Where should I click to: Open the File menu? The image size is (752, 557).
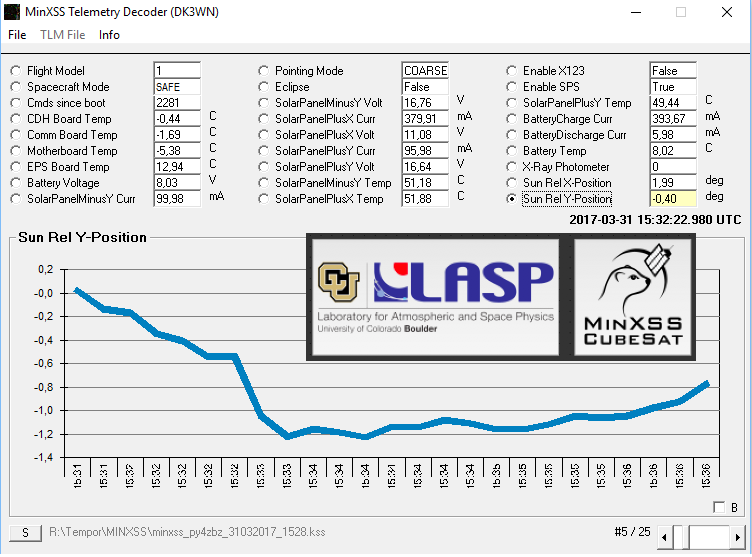tap(17, 35)
